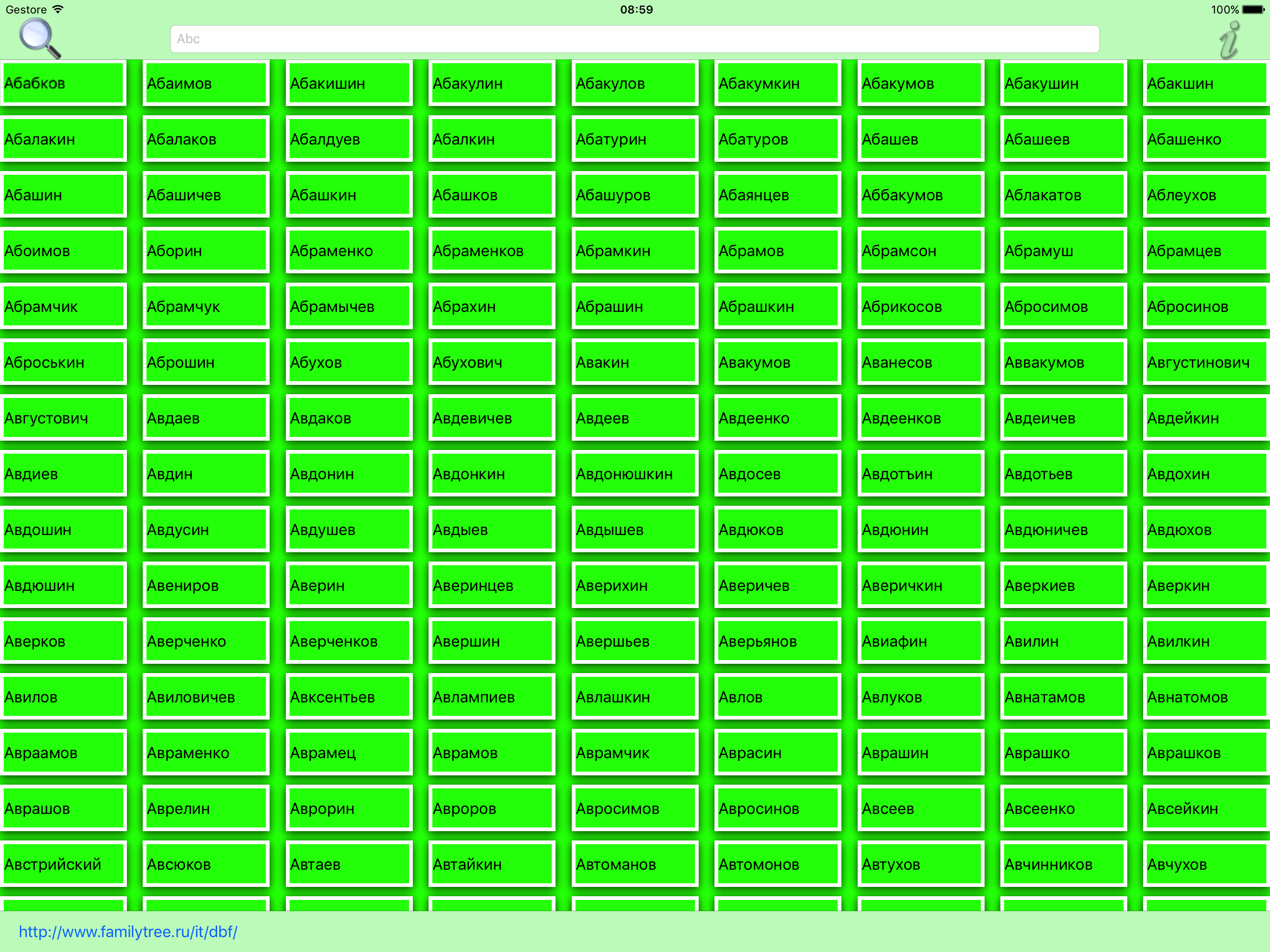
Task: Open the Авдюшин surname tile
Action: [x=63, y=585]
